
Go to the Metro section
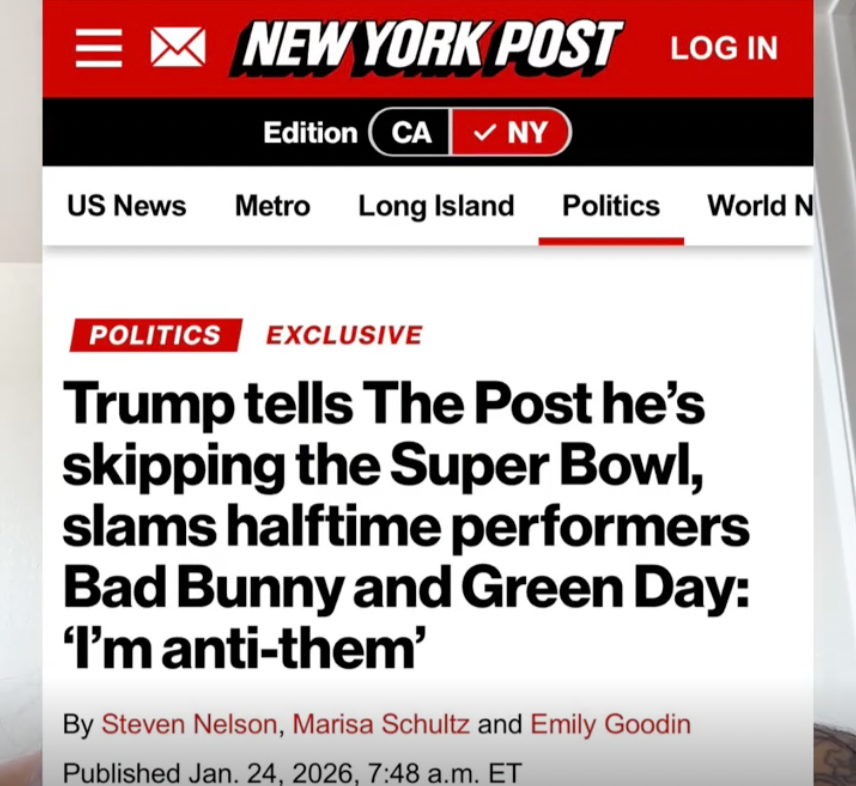pos(272,206)
